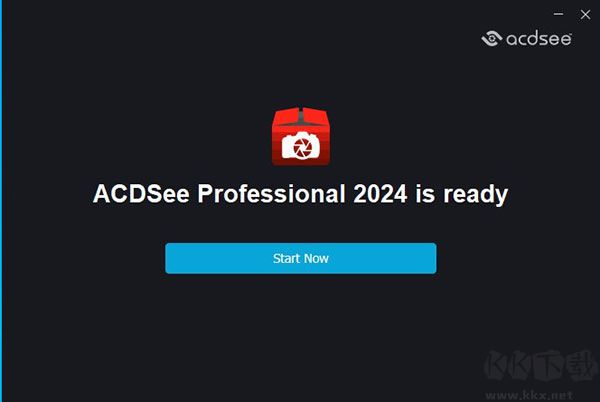Screen dimensions: 600x402
Task: Click the red box product icon
Action: point(301,137)
